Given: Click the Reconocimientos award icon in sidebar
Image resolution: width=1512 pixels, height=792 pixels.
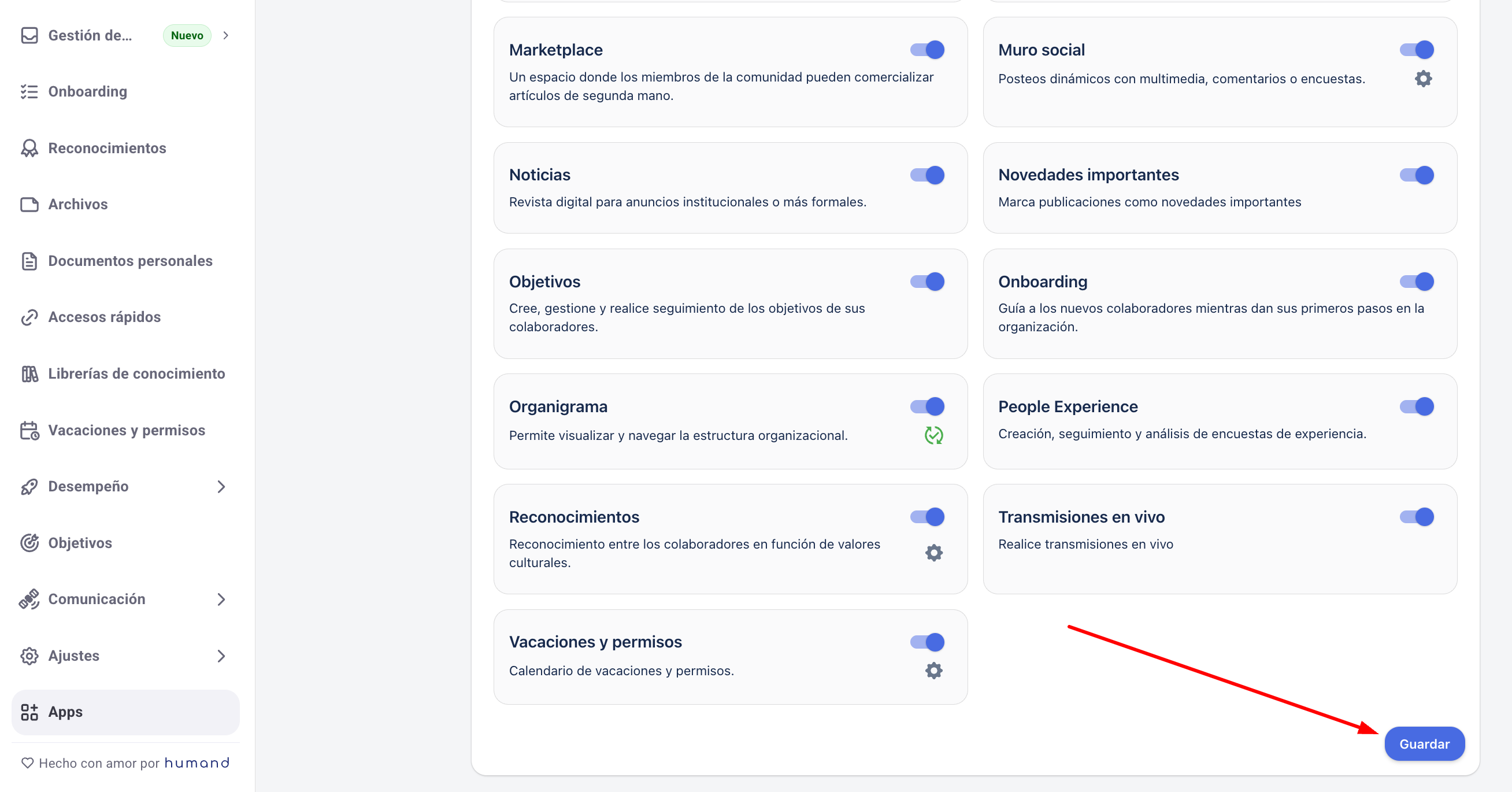Looking at the screenshot, I should click(29, 148).
